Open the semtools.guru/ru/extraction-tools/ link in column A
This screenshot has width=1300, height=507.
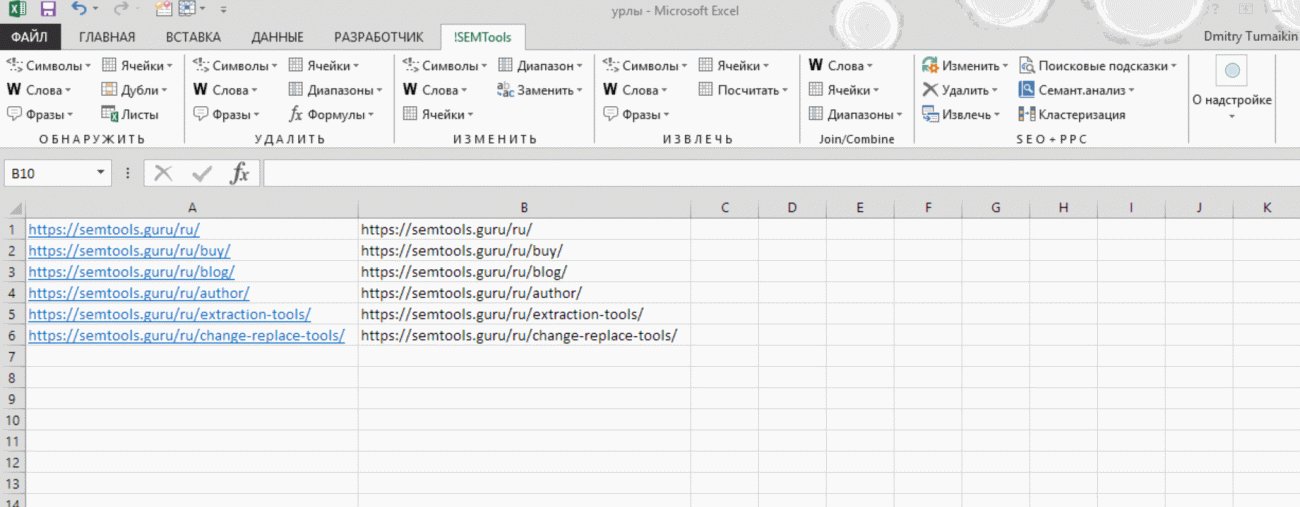point(169,314)
